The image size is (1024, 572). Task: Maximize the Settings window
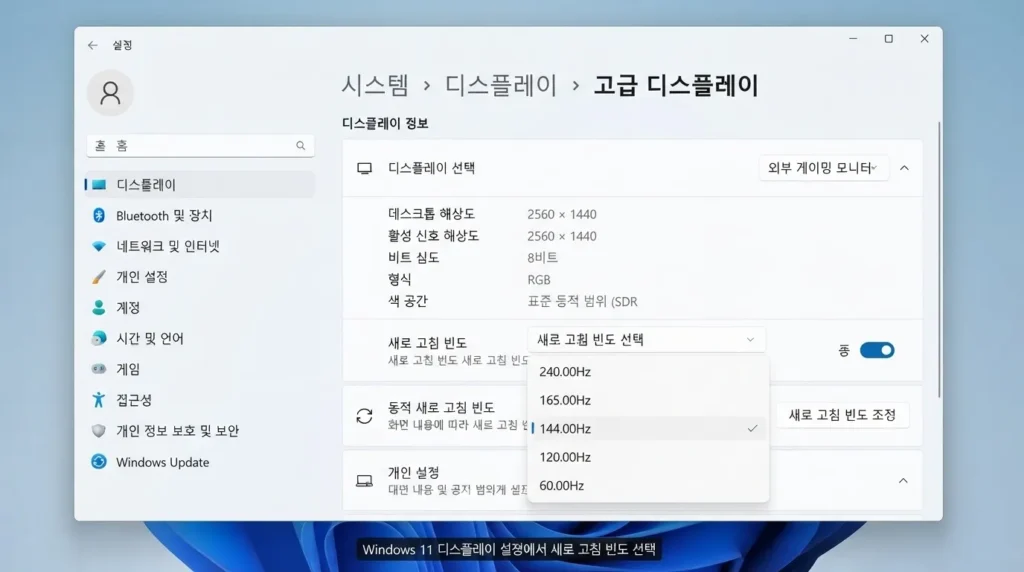[x=888, y=39]
